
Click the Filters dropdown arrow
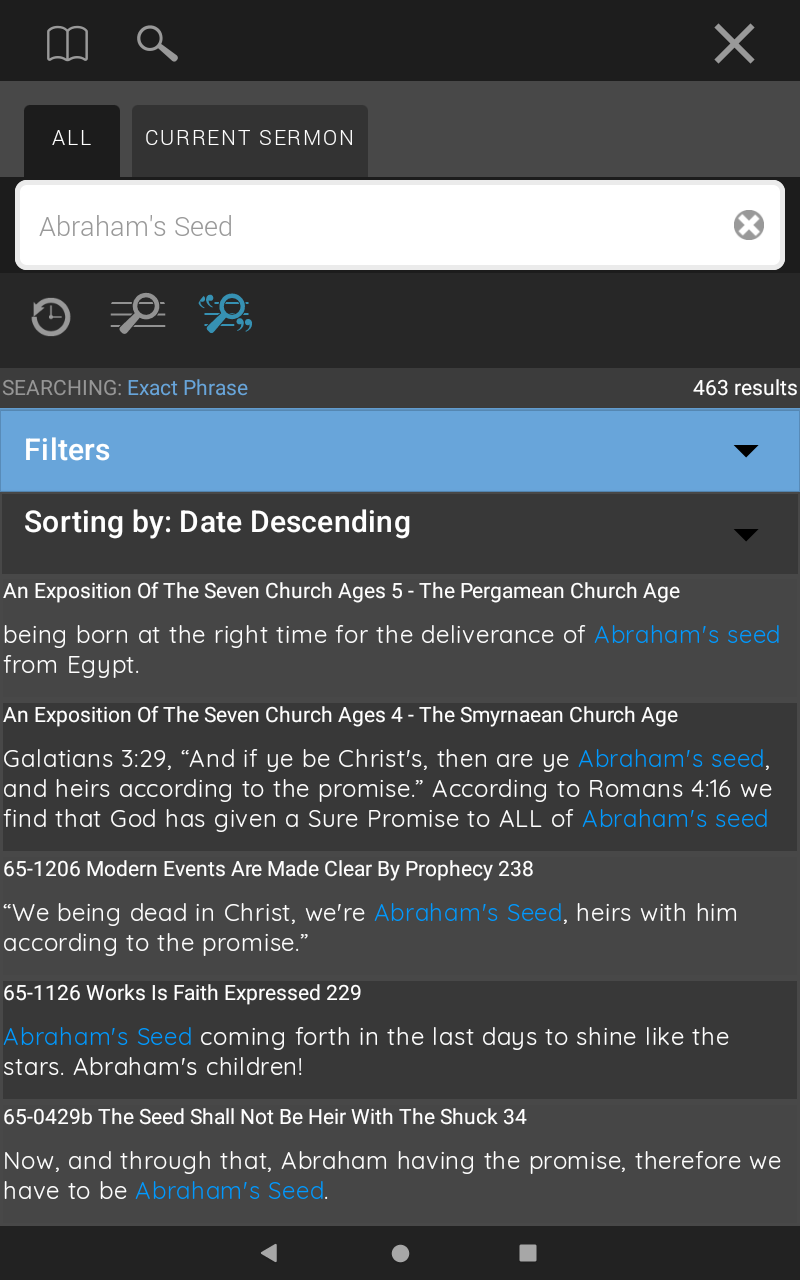tap(746, 451)
